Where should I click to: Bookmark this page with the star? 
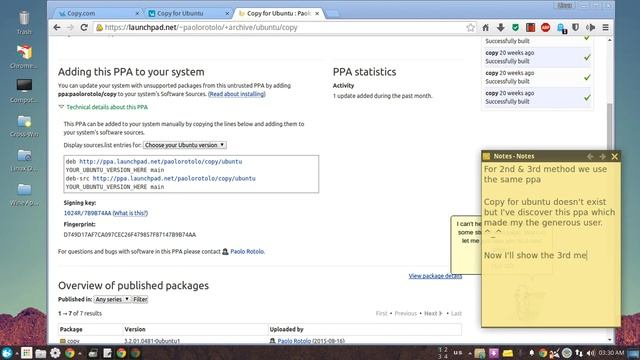[x=471, y=27]
